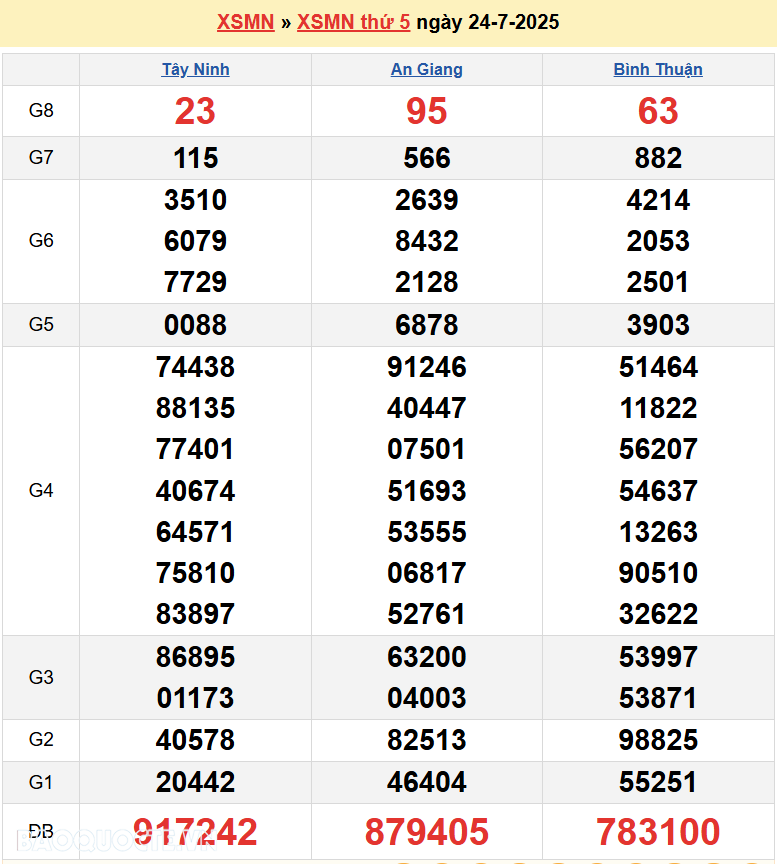777x864 pixels.
Task: Click the G4 row label
Action: (x=41, y=490)
